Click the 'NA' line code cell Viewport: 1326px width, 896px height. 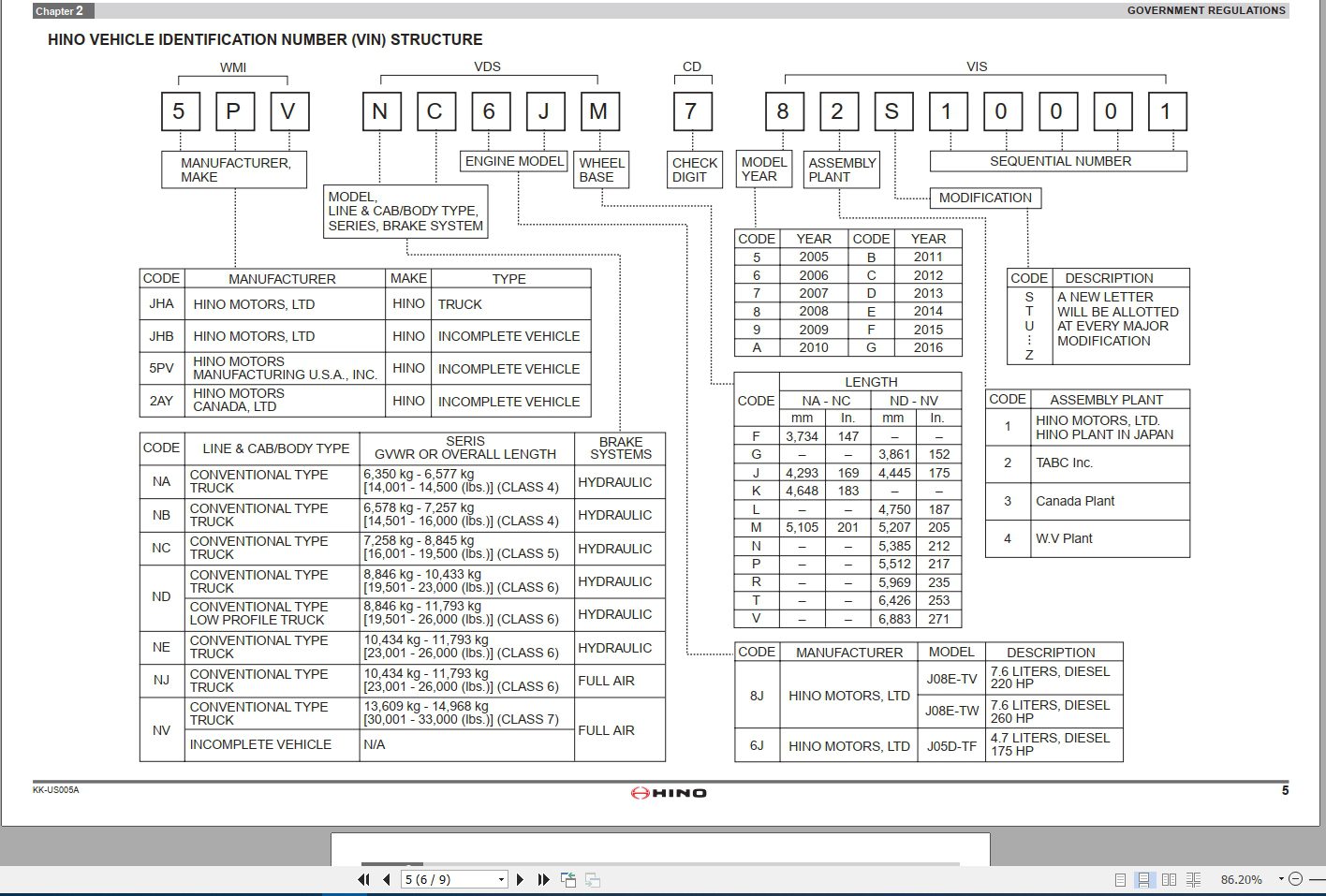coord(161,481)
